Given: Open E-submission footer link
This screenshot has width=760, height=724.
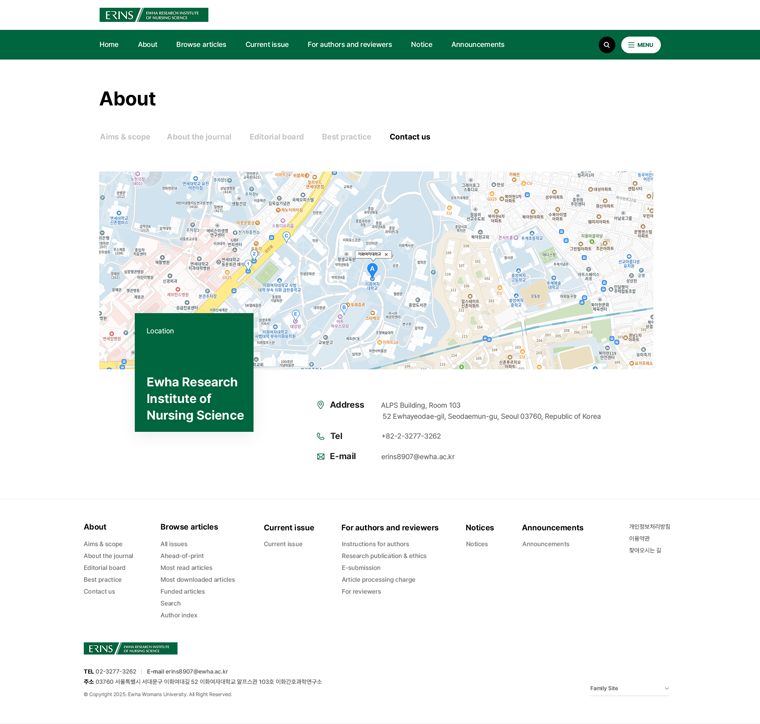Looking at the screenshot, I should pyautogui.click(x=361, y=567).
